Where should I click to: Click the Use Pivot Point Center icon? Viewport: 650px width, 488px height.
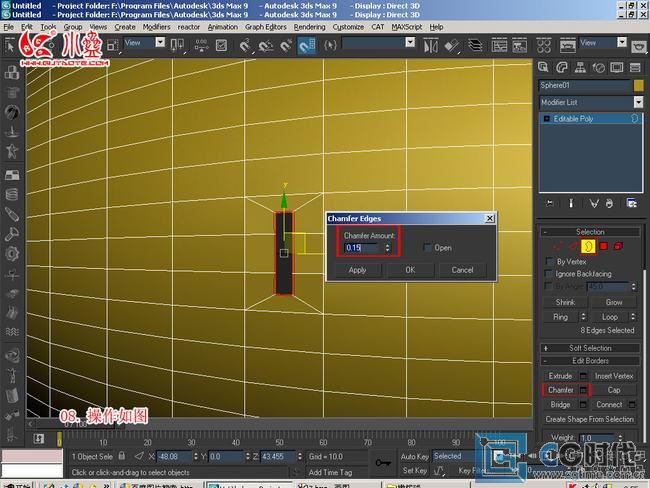click(177, 45)
